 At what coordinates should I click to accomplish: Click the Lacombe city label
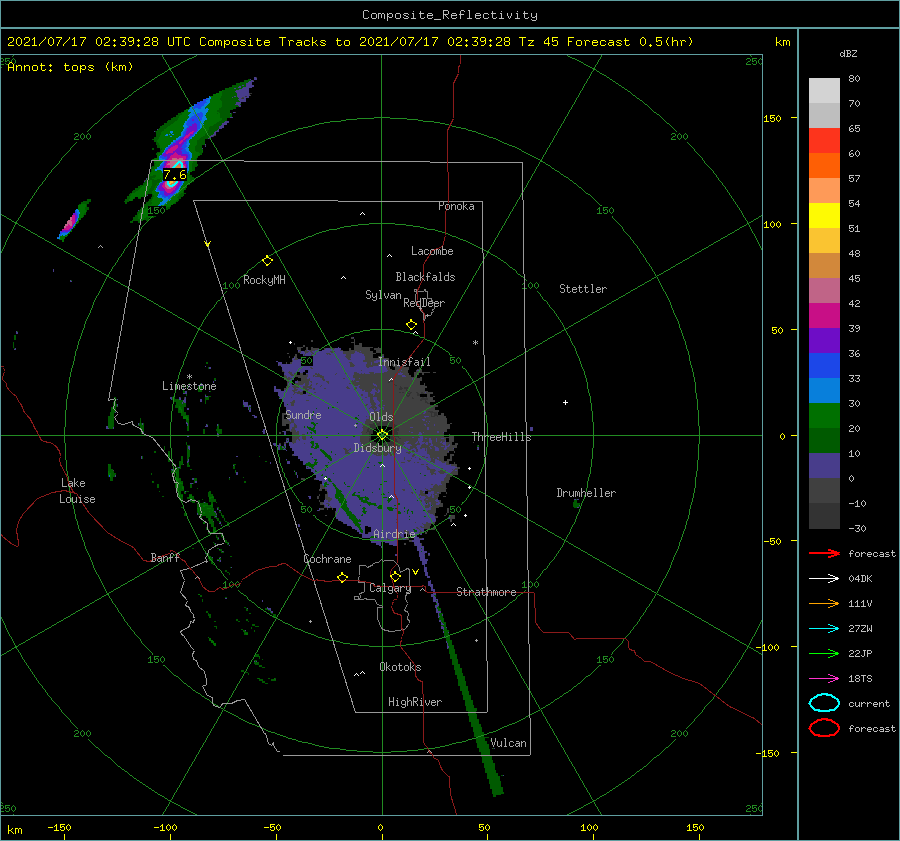(432, 251)
